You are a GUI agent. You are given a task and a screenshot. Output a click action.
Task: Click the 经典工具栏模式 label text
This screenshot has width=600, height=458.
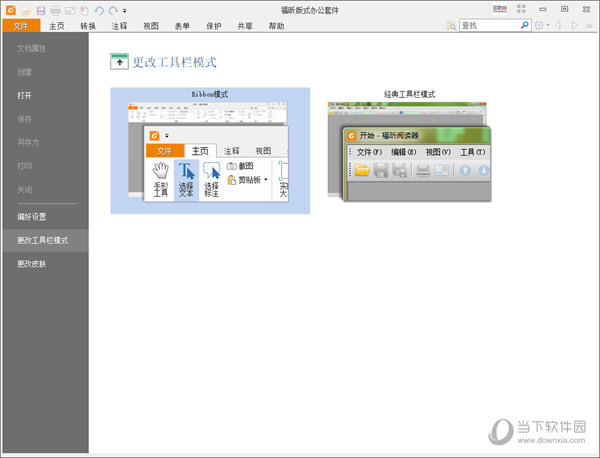(x=409, y=94)
